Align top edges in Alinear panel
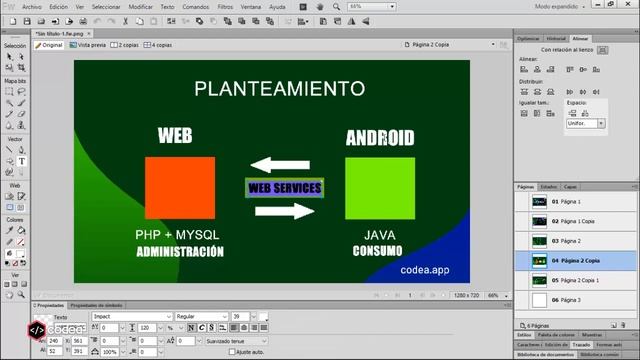This screenshot has width=640, height=360. coord(570,69)
